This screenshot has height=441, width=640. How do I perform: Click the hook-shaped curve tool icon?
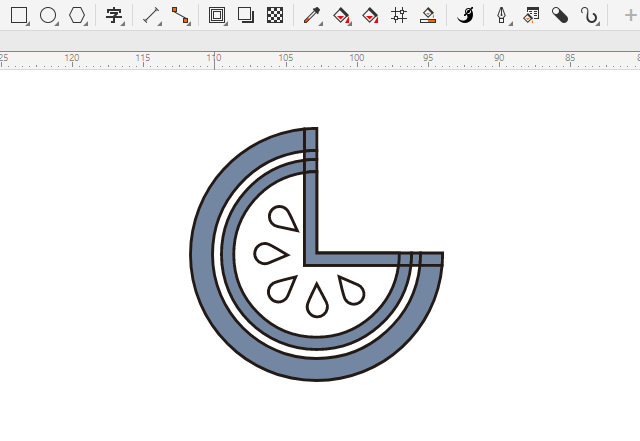(589, 16)
